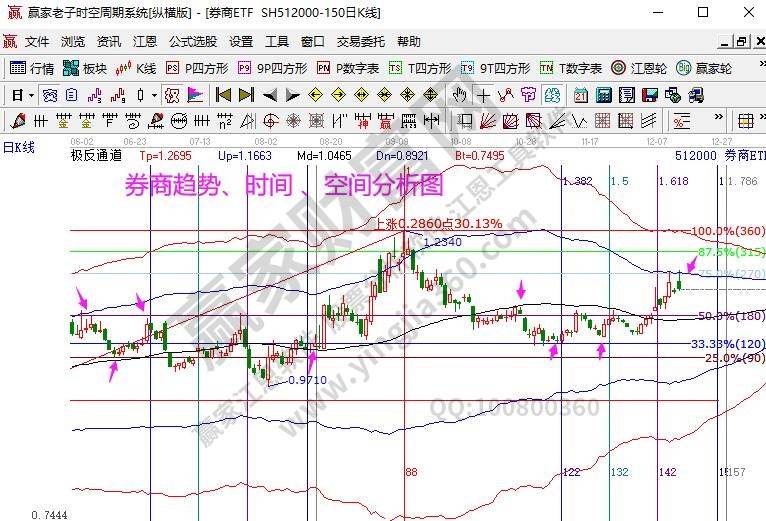Image resolution: width=766 pixels, height=521 pixels.
Task: Select the hand pan tool
Action: click(459, 95)
